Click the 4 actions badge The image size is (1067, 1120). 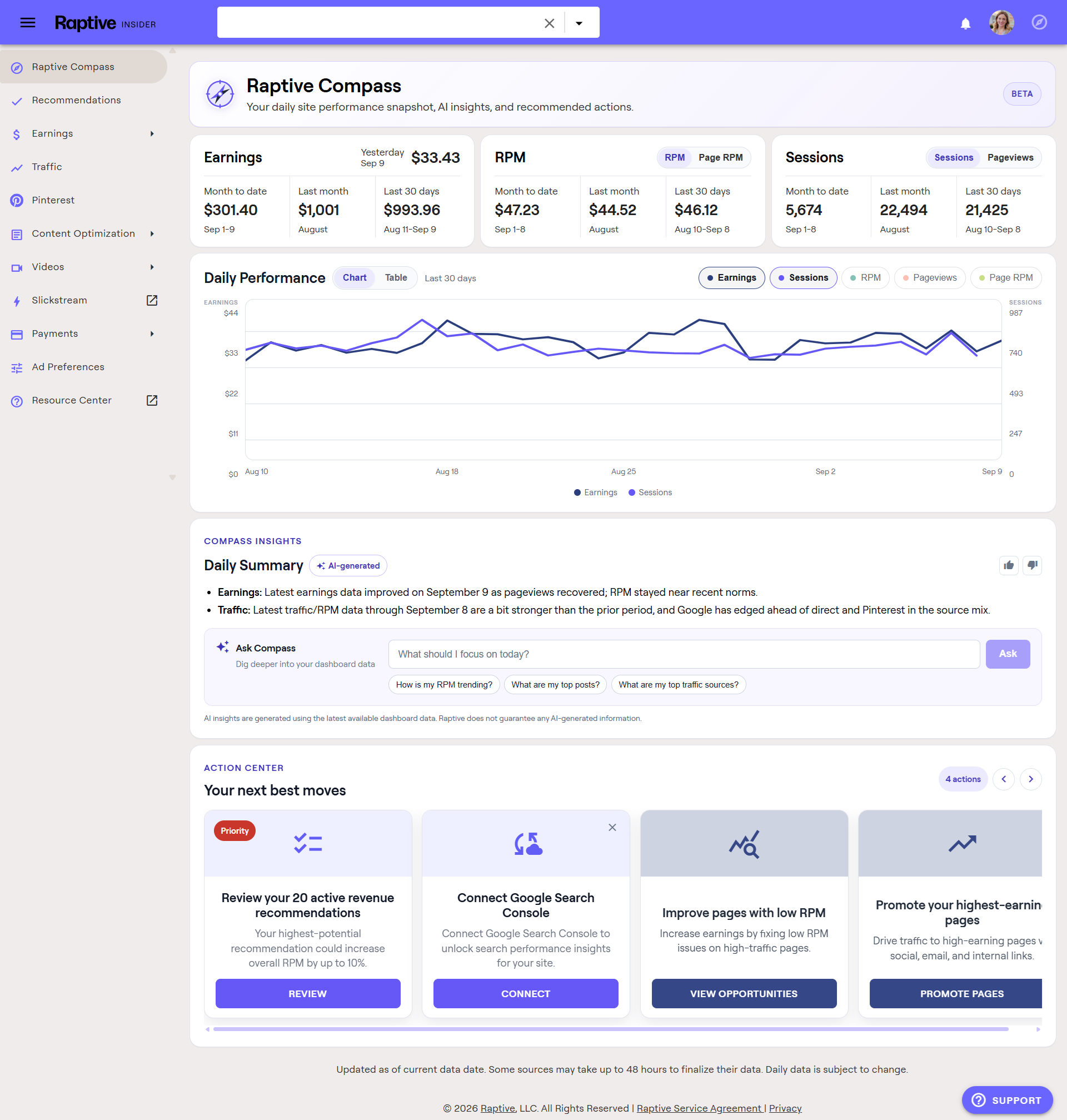(x=963, y=779)
